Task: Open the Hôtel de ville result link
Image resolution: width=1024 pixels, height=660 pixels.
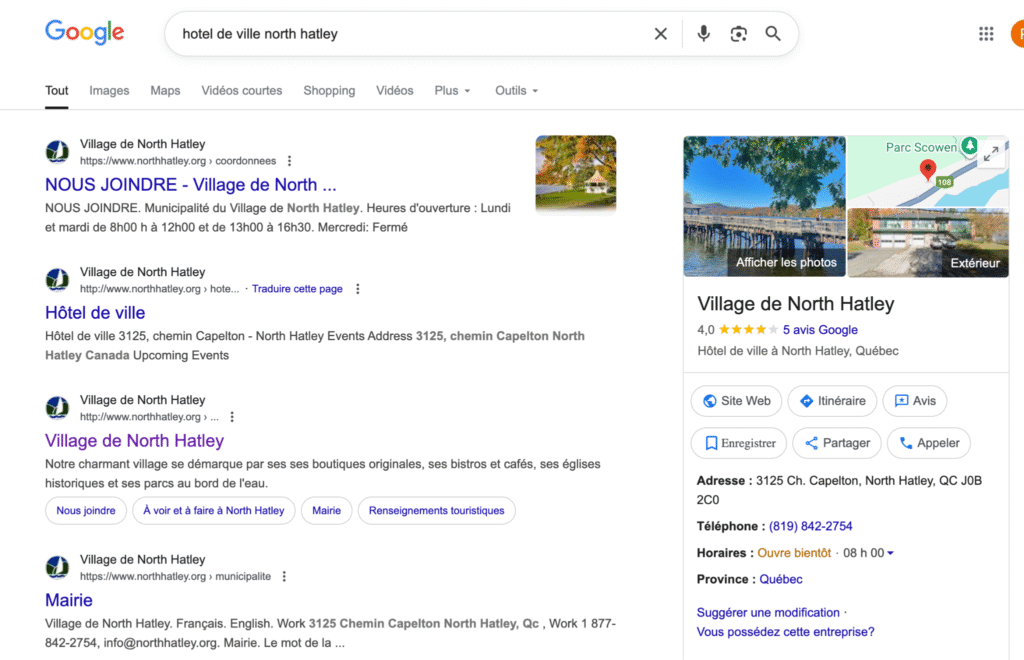Action: point(95,313)
